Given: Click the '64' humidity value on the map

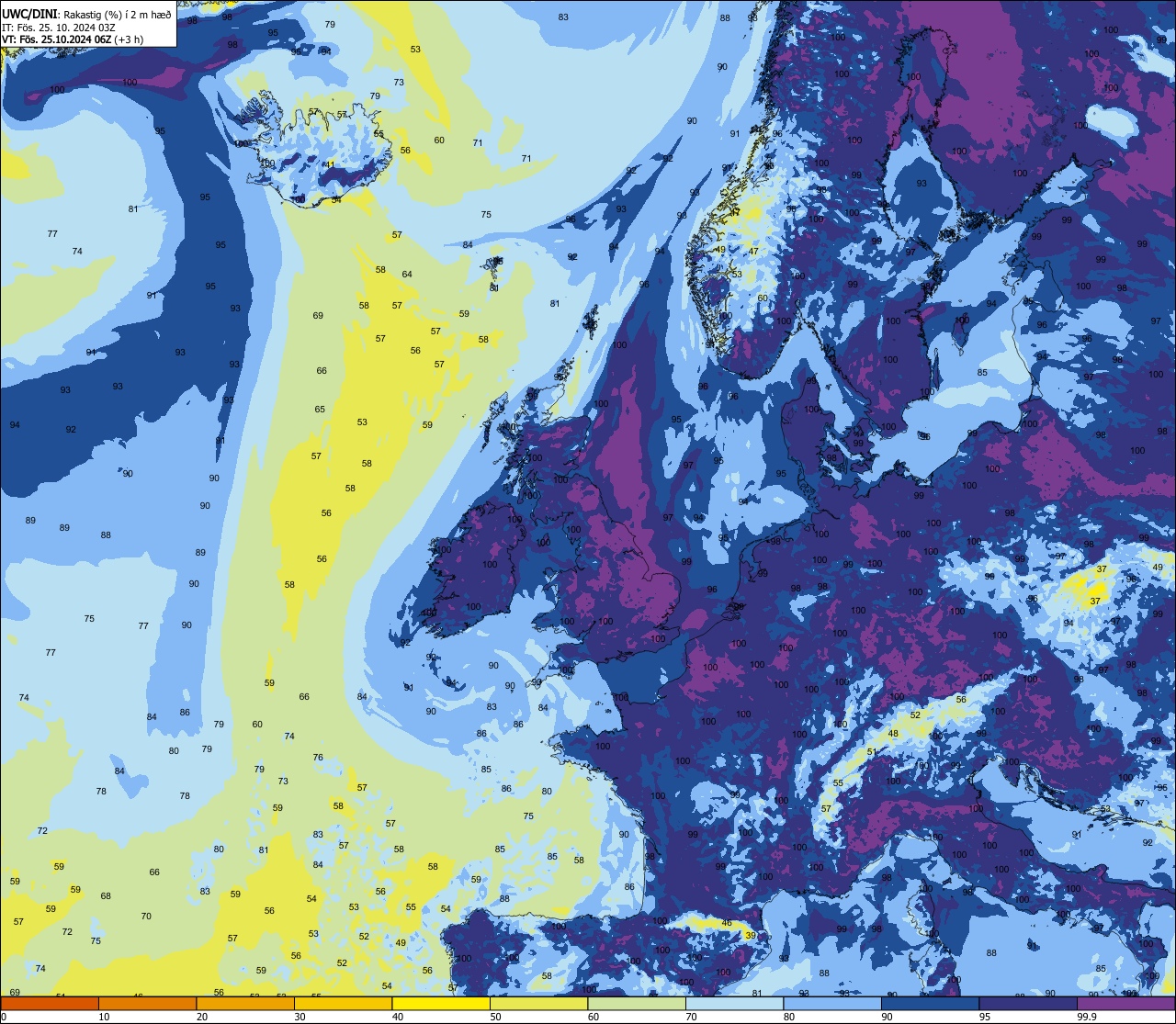Looking at the screenshot, I should coord(407,275).
